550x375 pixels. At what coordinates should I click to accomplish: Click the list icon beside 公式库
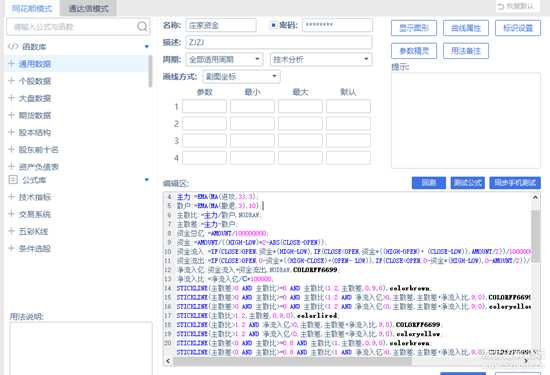click(x=13, y=180)
